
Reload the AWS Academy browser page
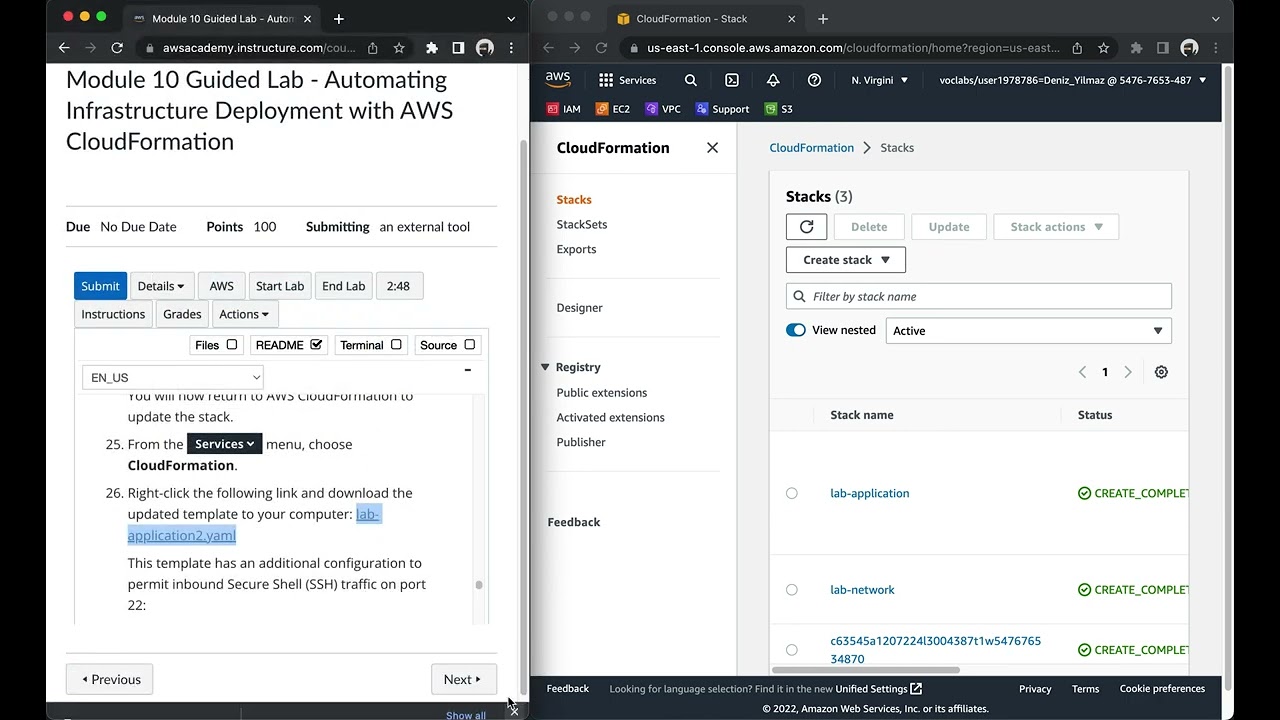click(117, 48)
